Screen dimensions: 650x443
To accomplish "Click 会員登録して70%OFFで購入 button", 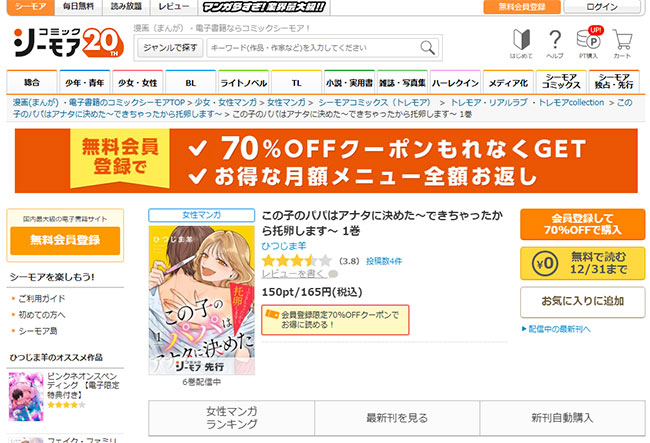I will coord(582,224).
